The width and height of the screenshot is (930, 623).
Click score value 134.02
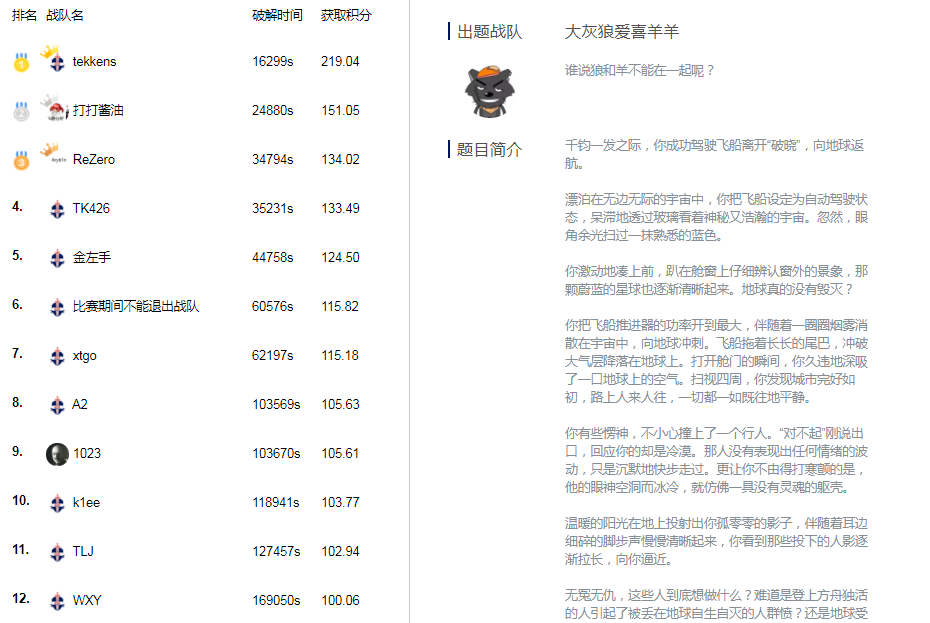click(340, 160)
